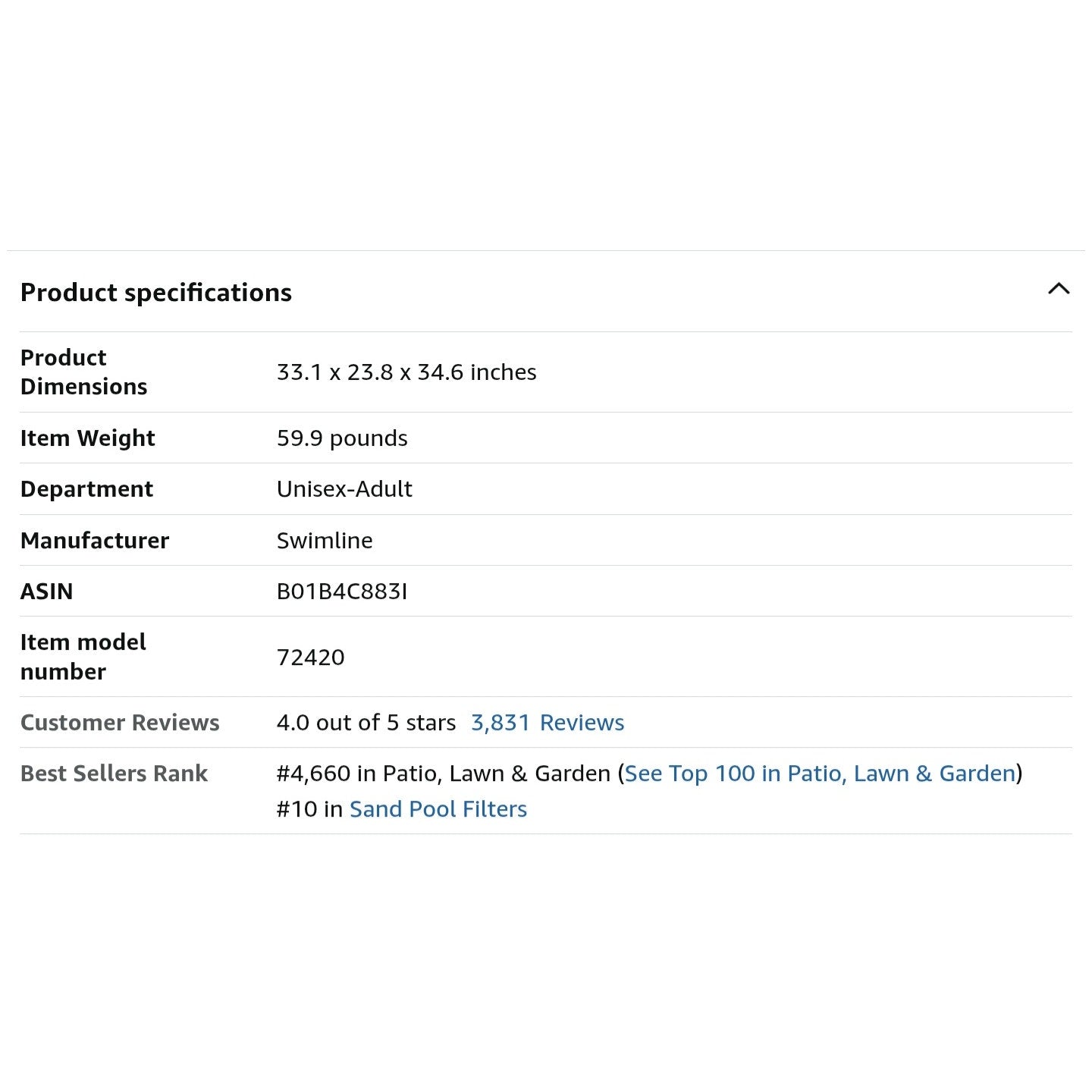
Task: Collapse the Product specifications chevron
Action: pos(1059,288)
